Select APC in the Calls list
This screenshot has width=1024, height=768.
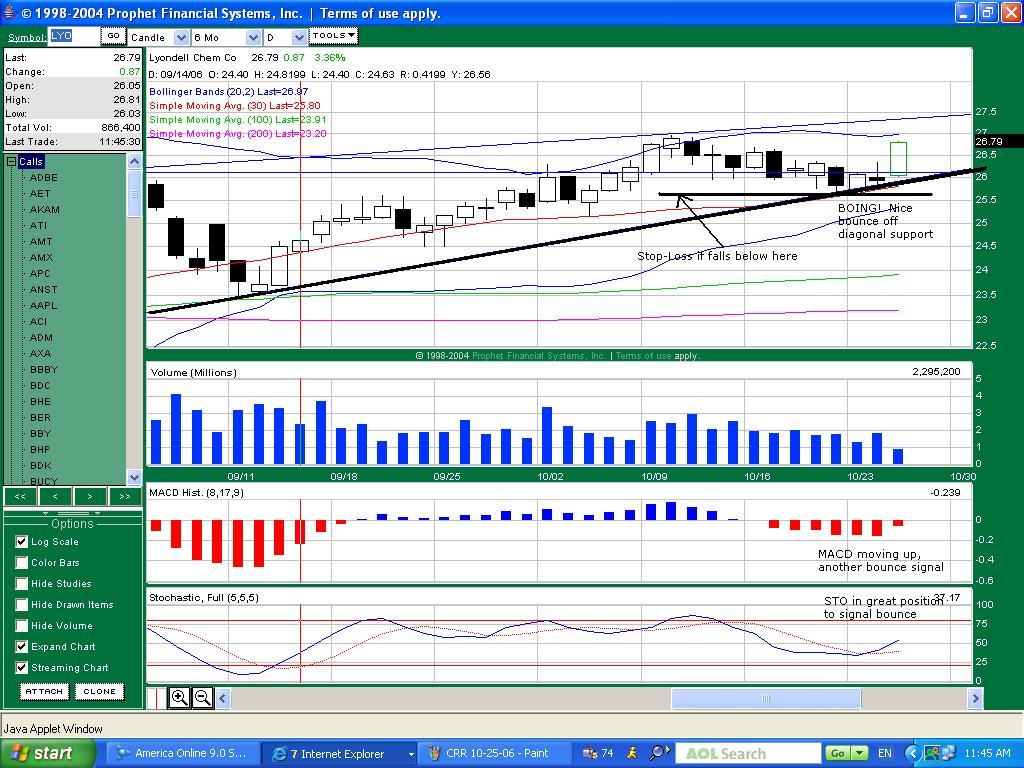point(40,274)
